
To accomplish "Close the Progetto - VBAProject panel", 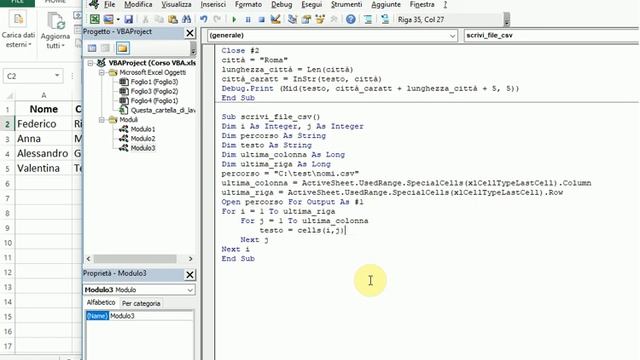I will click(190, 33).
